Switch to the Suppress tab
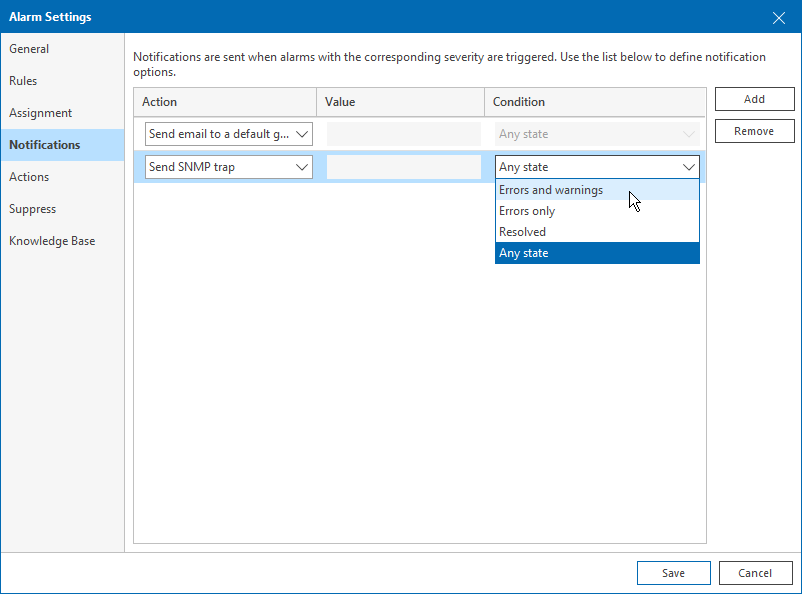This screenshot has height=594, width=802. tap(33, 209)
